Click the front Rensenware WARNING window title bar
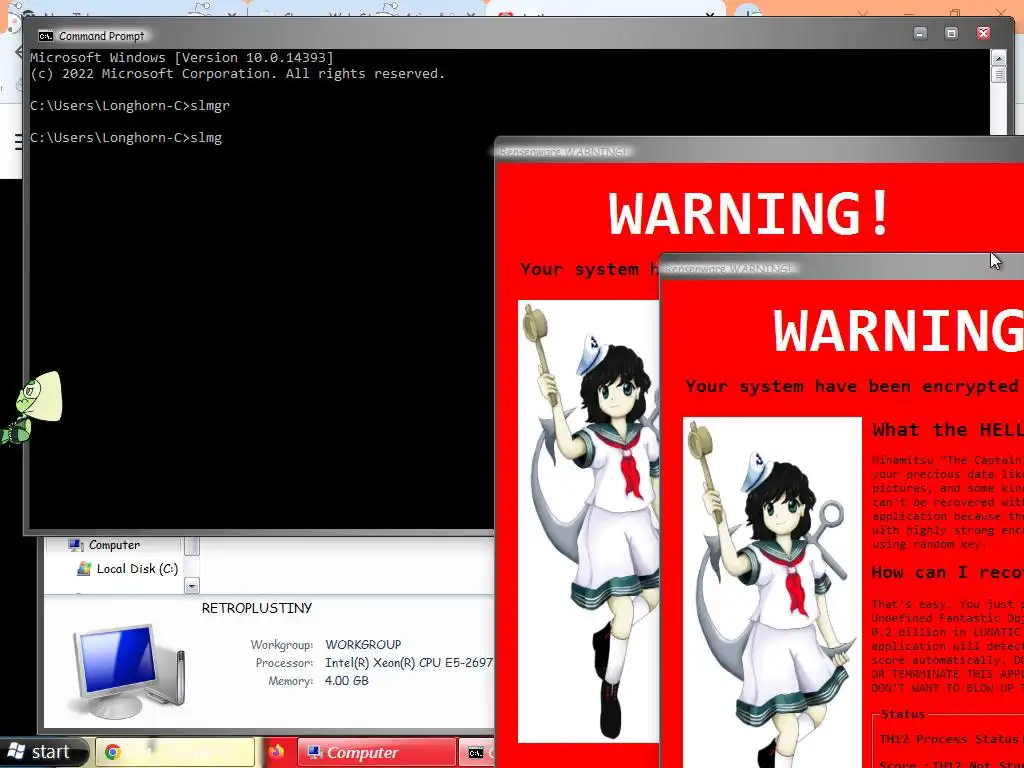Viewport: 1024px width, 768px height. pyautogui.click(x=842, y=268)
